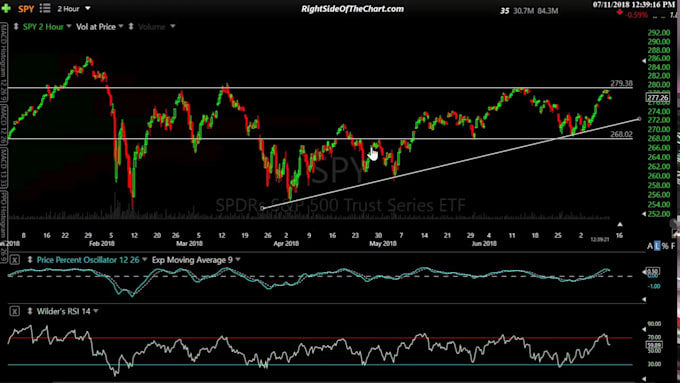Select the A (arithmetic) scale toggle

click(650, 246)
